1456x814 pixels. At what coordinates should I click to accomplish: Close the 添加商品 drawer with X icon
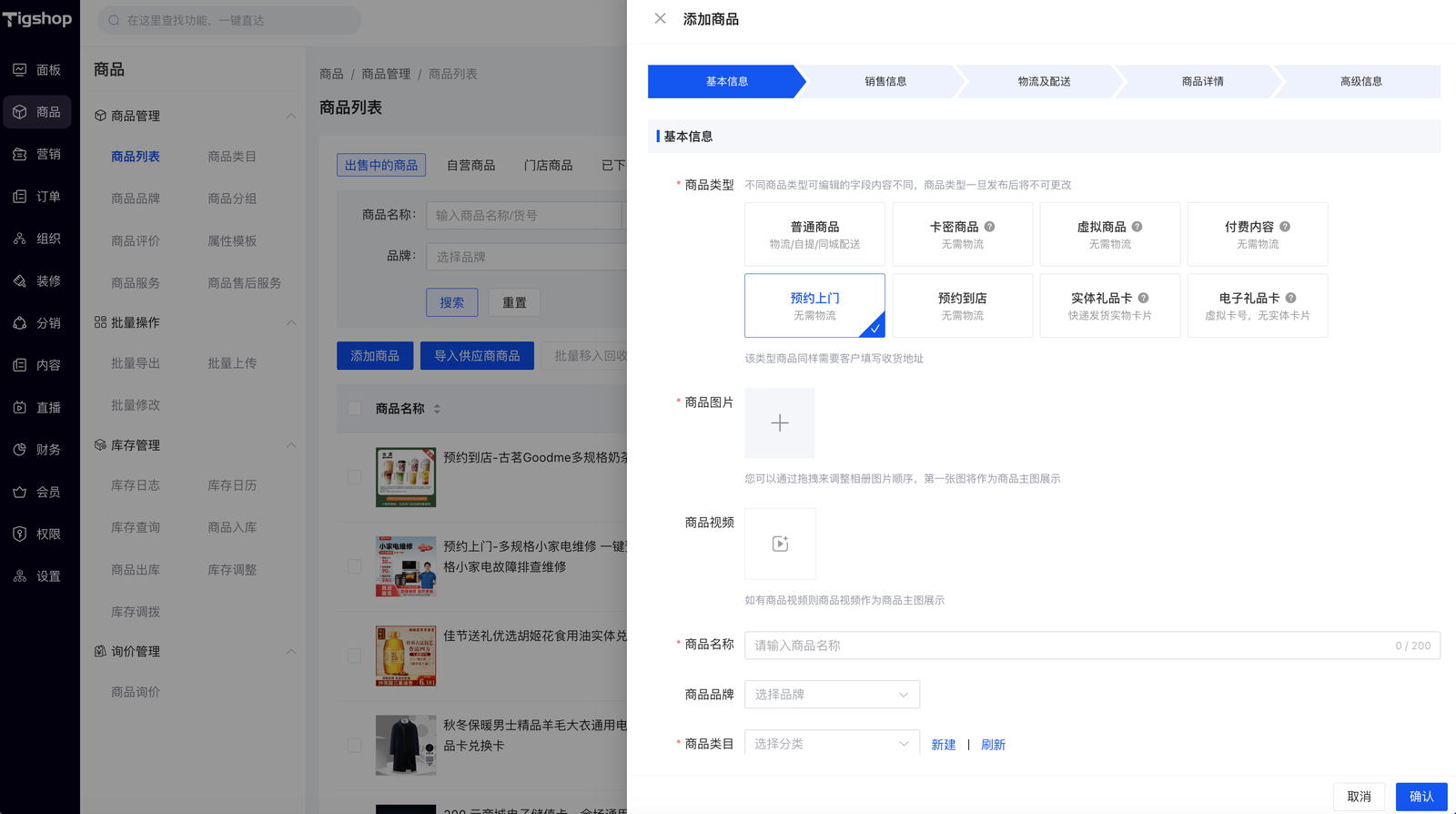click(x=660, y=19)
